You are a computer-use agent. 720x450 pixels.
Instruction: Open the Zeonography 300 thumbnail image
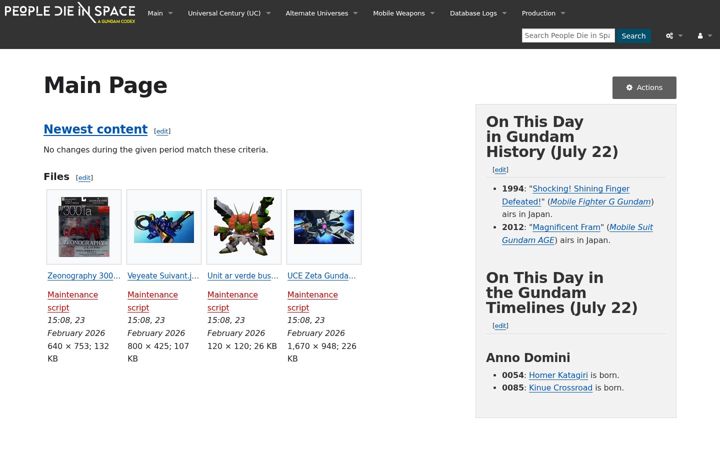(84, 227)
